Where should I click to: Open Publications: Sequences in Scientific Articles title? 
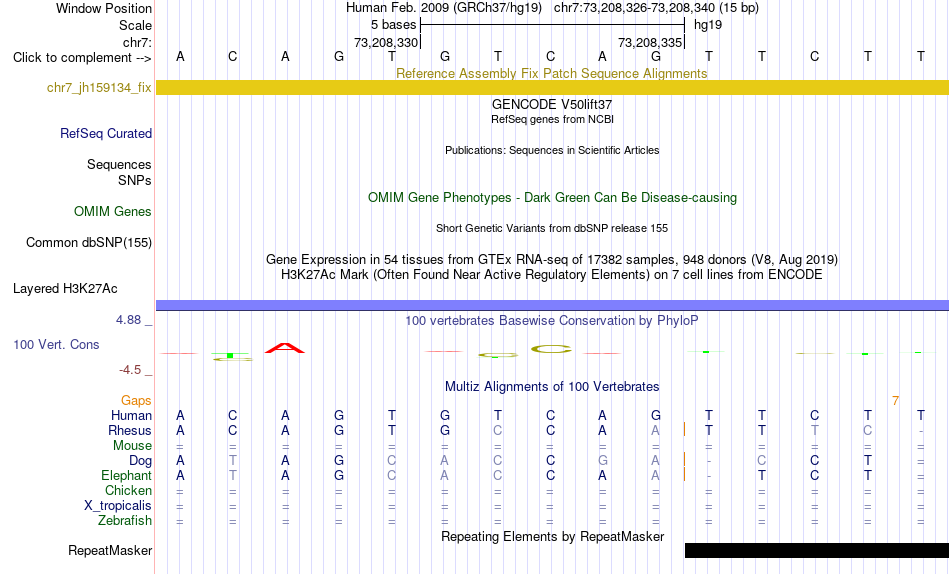coord(552,150)
